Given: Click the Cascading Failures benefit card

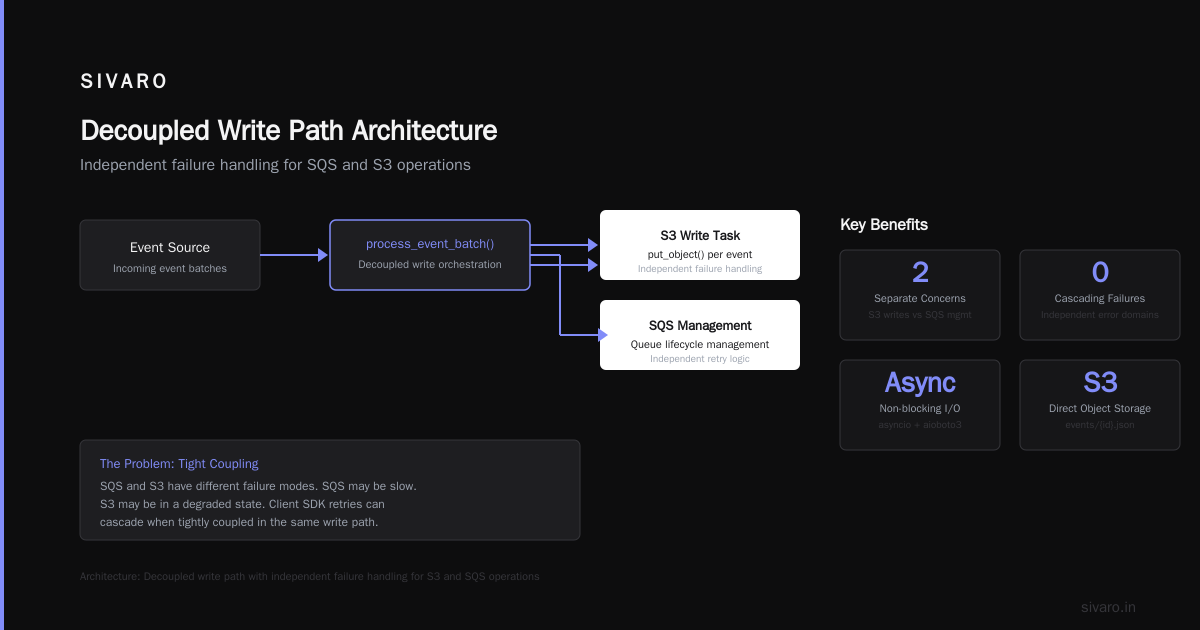Looking at the screenshot, I should pos(1100,295).
